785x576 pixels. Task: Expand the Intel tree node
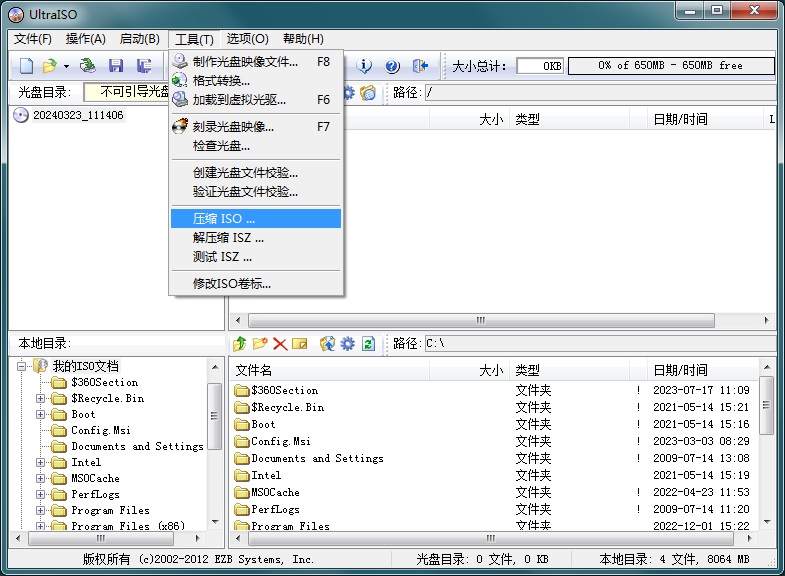(x=40, y=462)
